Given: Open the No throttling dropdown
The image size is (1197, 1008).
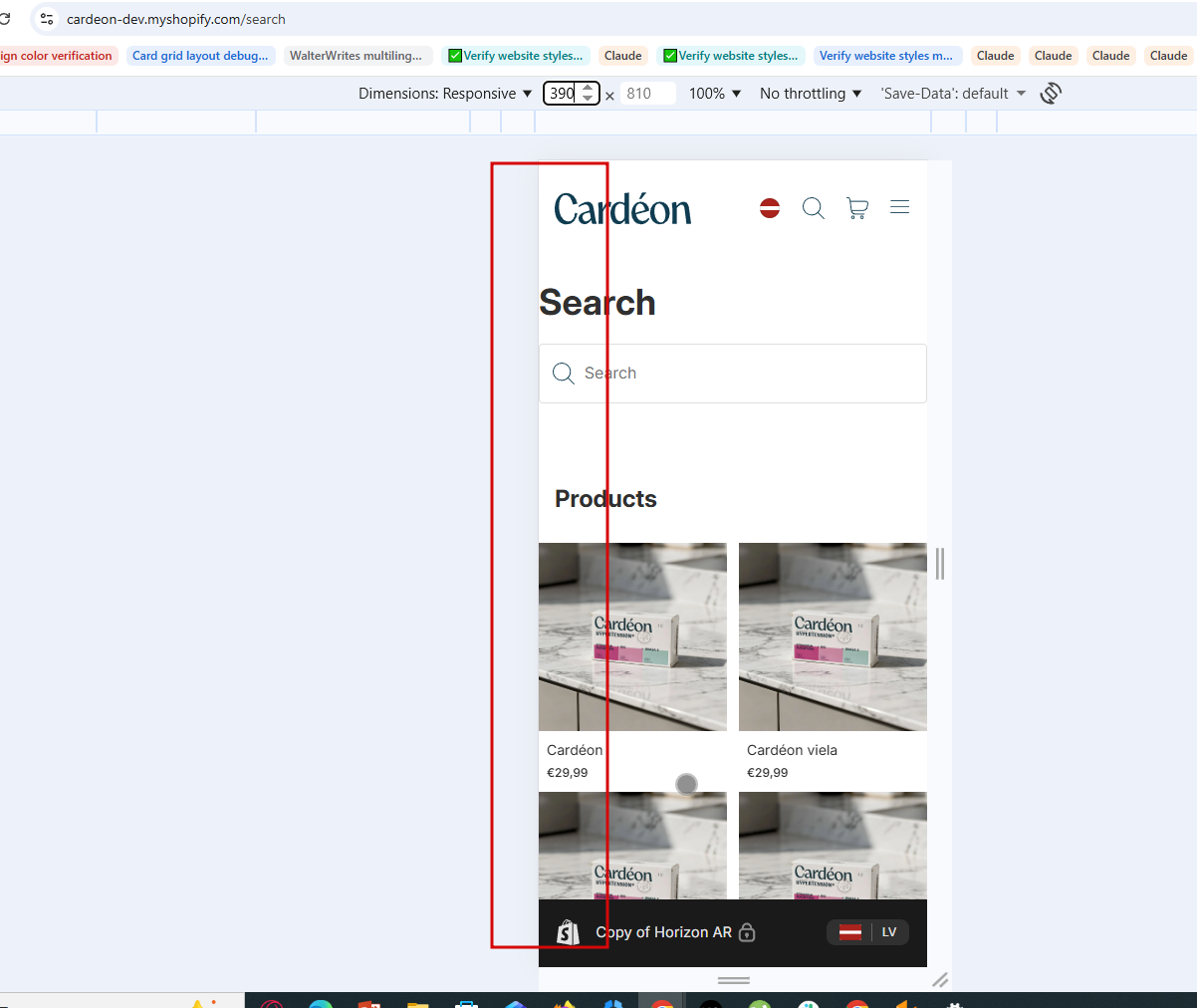Looking at the screenshot, I should tap(811, 94).
